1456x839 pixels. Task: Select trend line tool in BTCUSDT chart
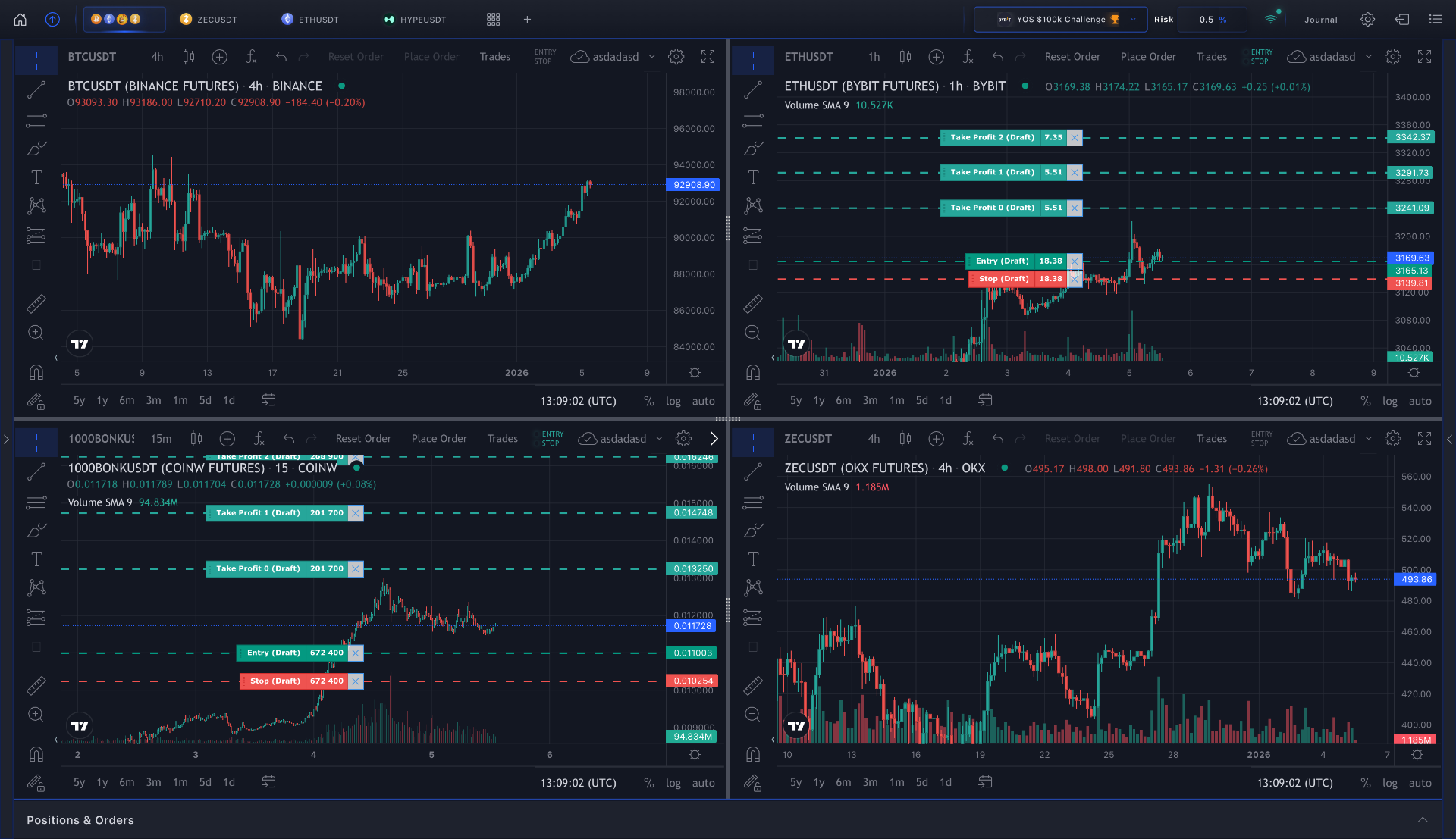(36, 90)
